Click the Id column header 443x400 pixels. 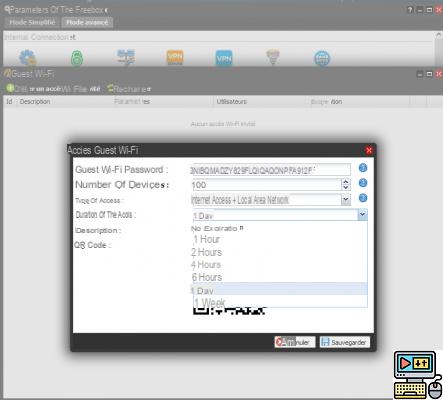[x=9, y=101]
